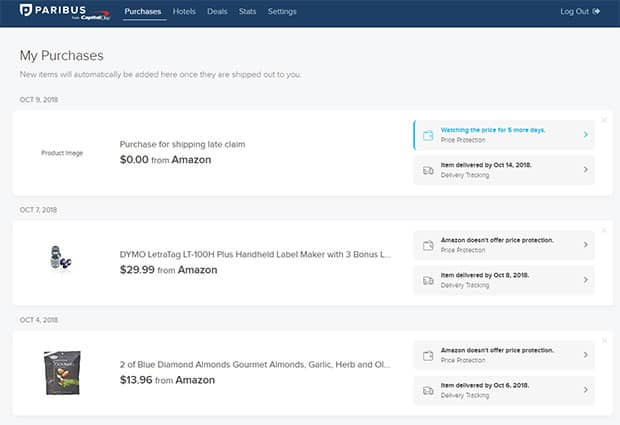This screenshot has height=425, width=620.
Task: Dismiss the DYMO LetraTag purchase card
Action: 604,230
